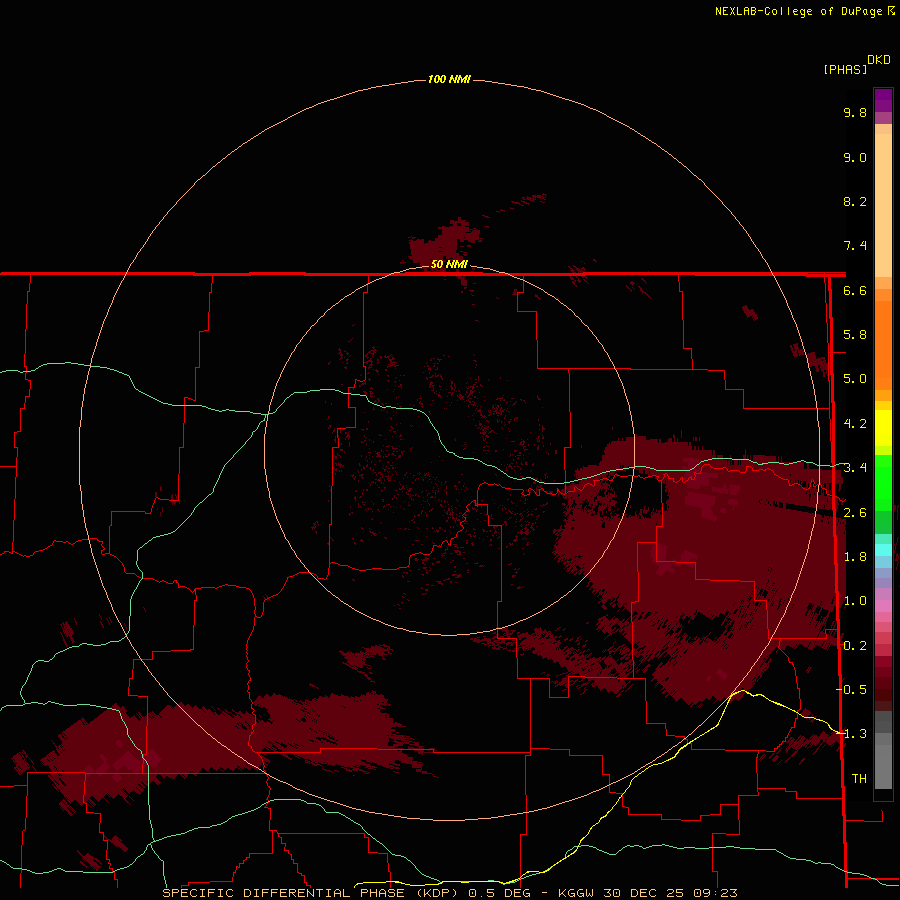Click the 8.2 legend value
Viewport: 900px width, 900px height.
click(x=855, y=201)
